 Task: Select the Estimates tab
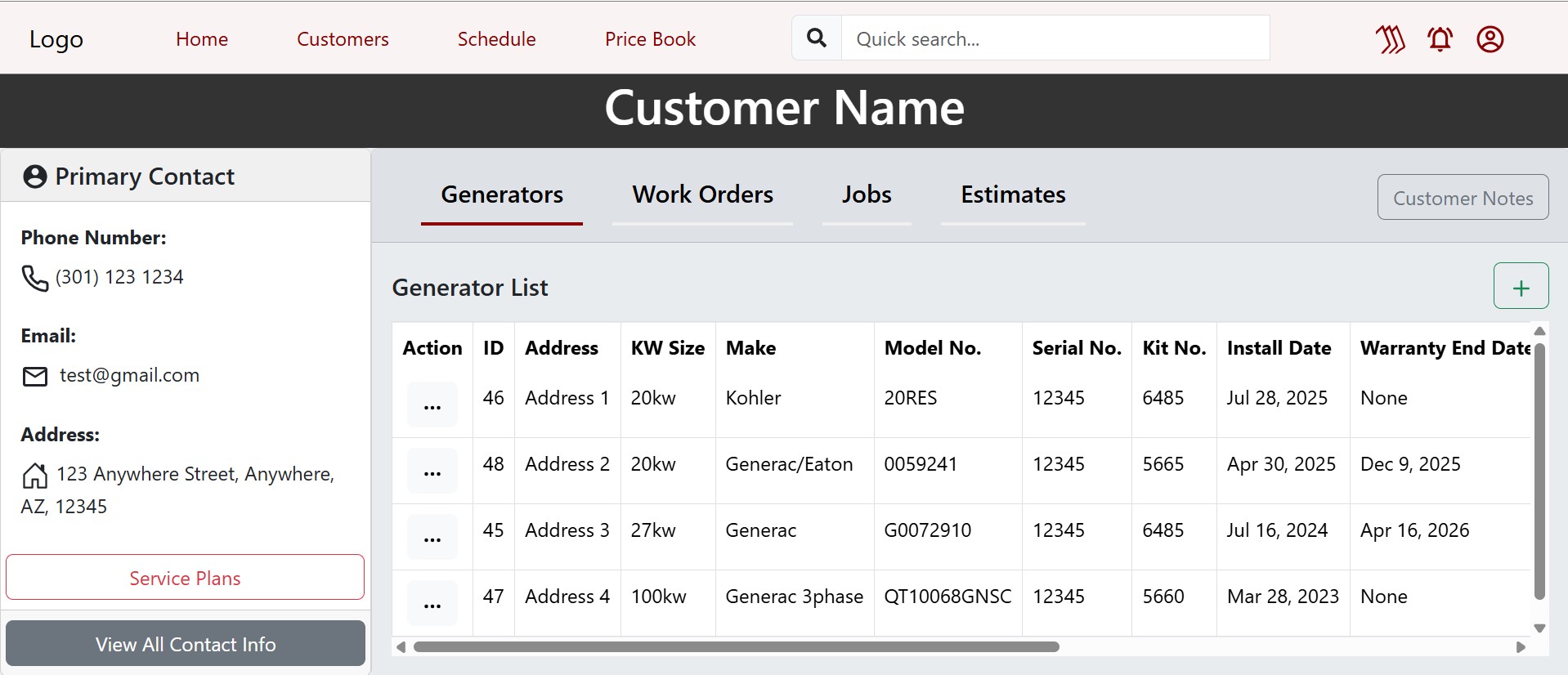coord(1013,194)
